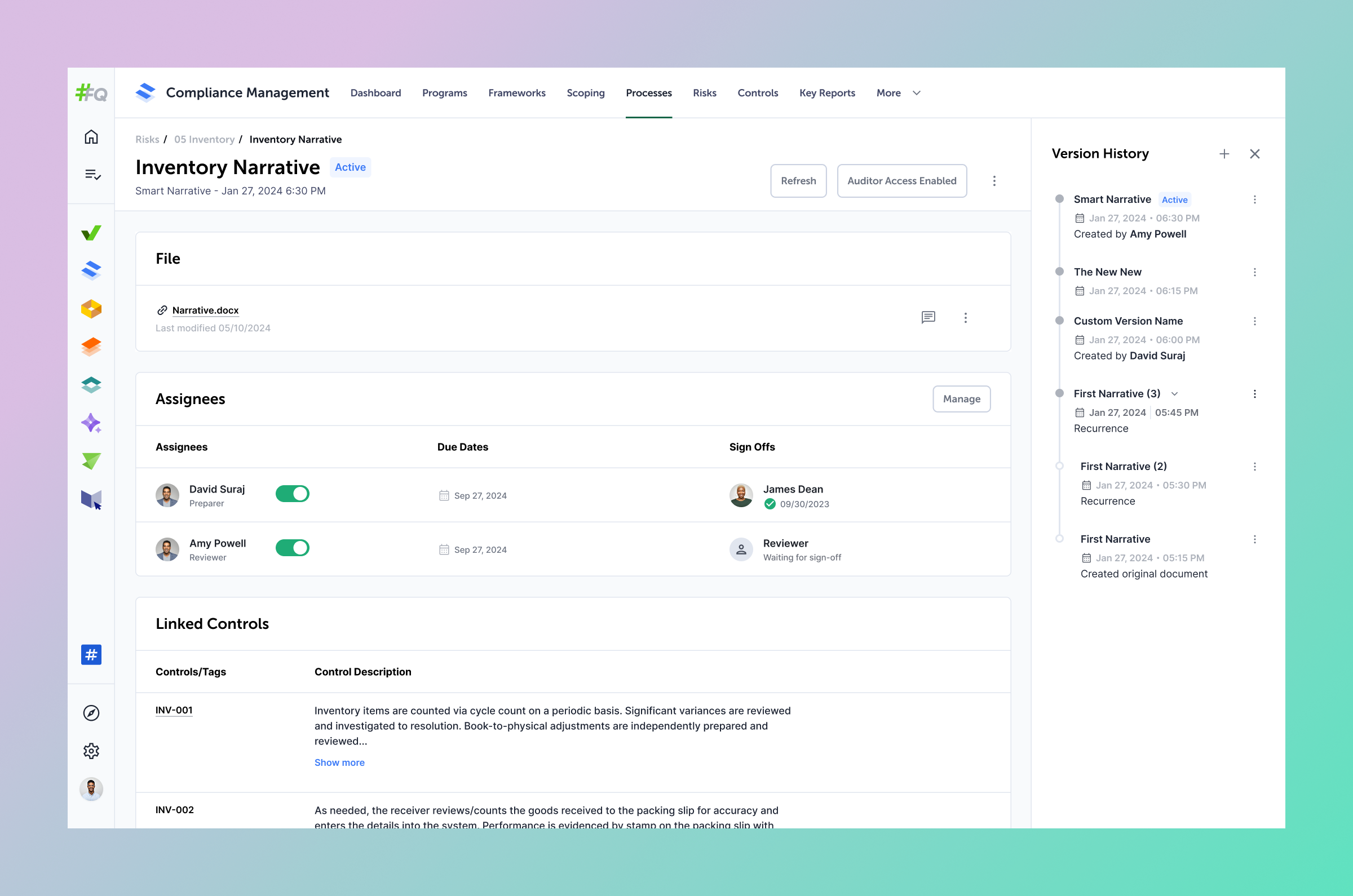Go to the Key Reports tab
The width and height of the screenshot is (1353, 896).
826,93
